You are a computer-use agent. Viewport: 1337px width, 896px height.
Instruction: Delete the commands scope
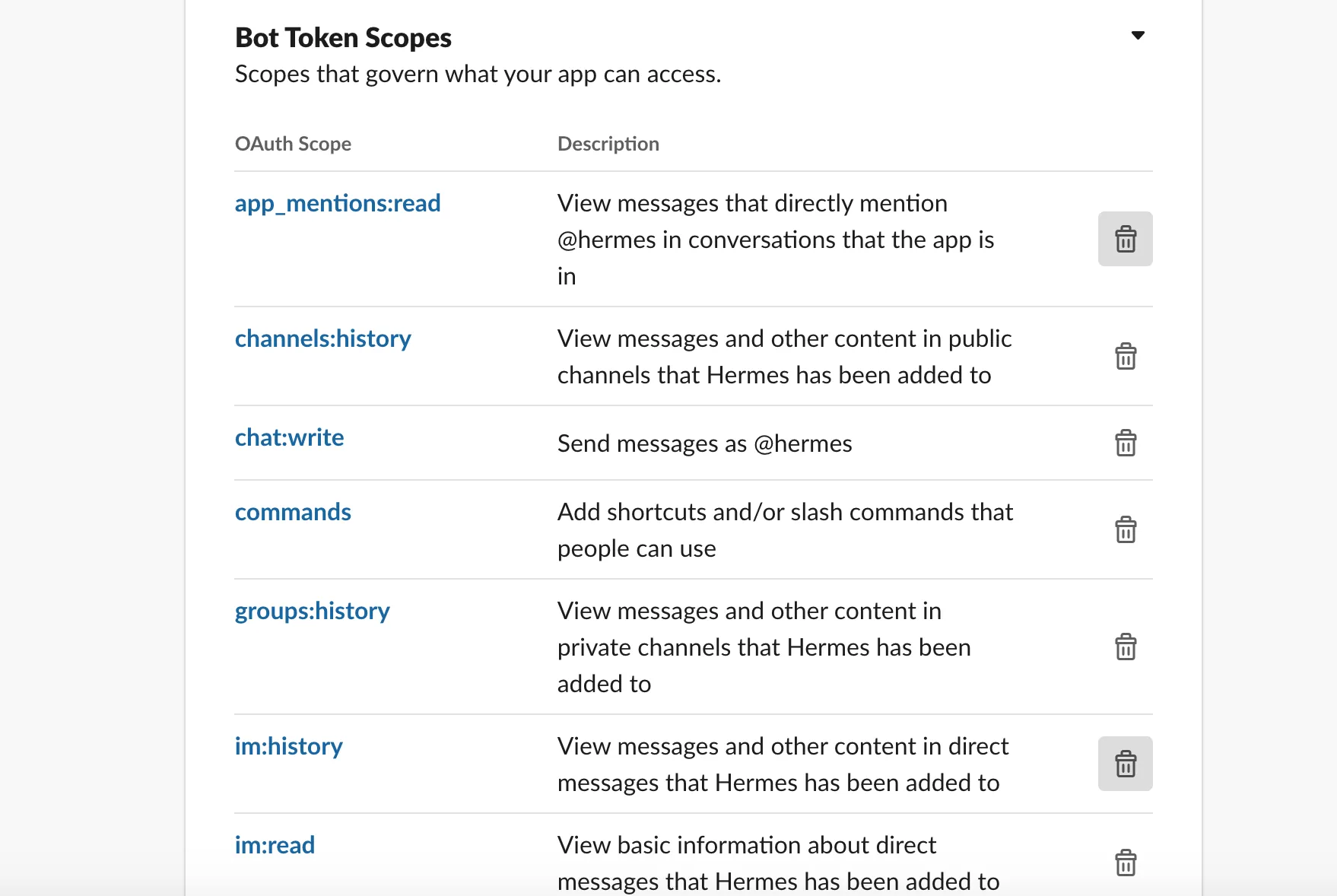point(1125,529)
